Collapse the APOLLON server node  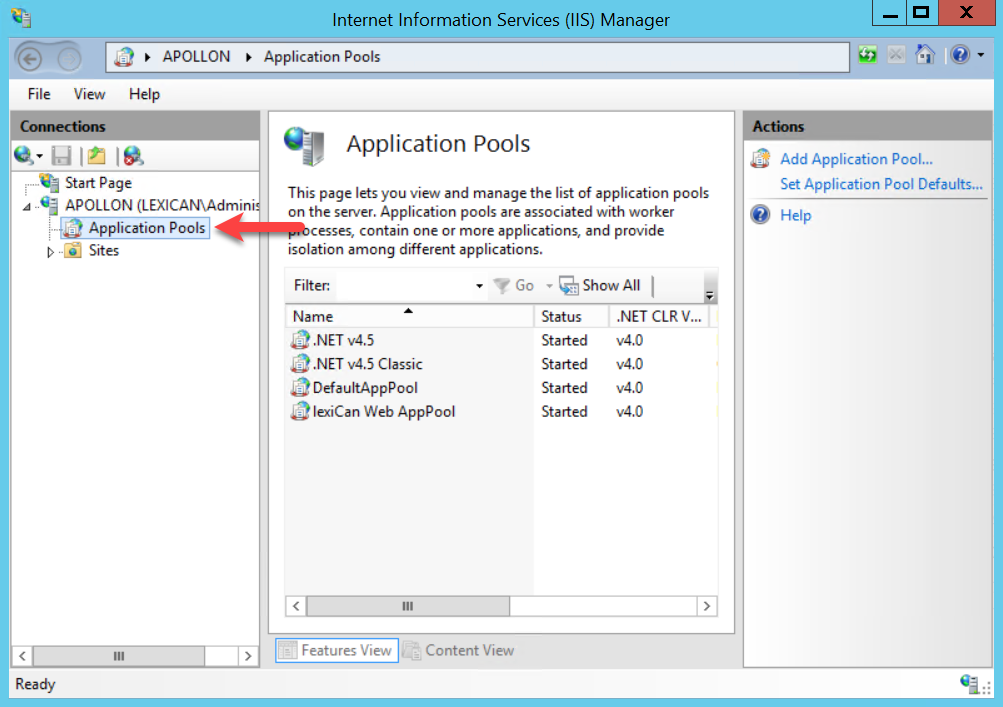coord(27,206)
